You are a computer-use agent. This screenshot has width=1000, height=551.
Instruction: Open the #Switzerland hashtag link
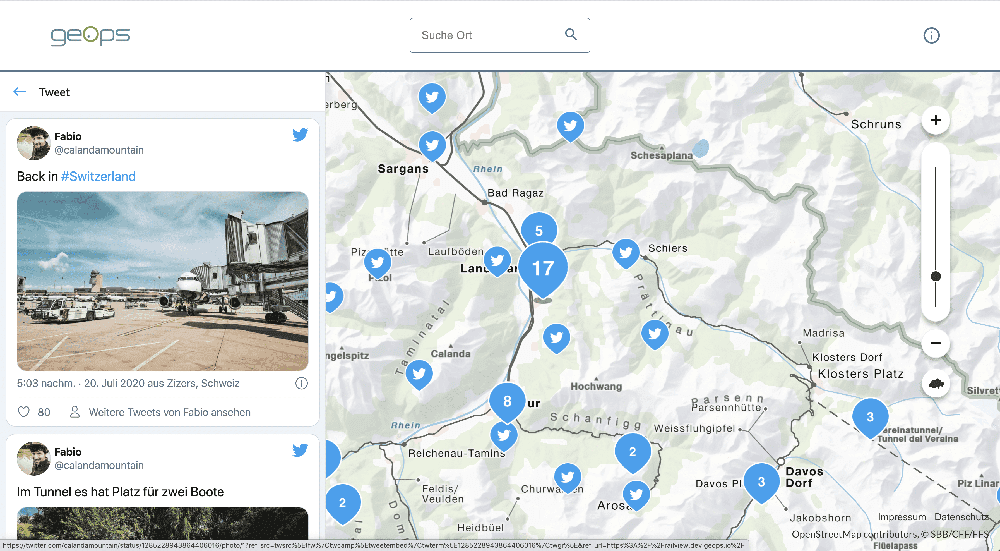(98, 176)
